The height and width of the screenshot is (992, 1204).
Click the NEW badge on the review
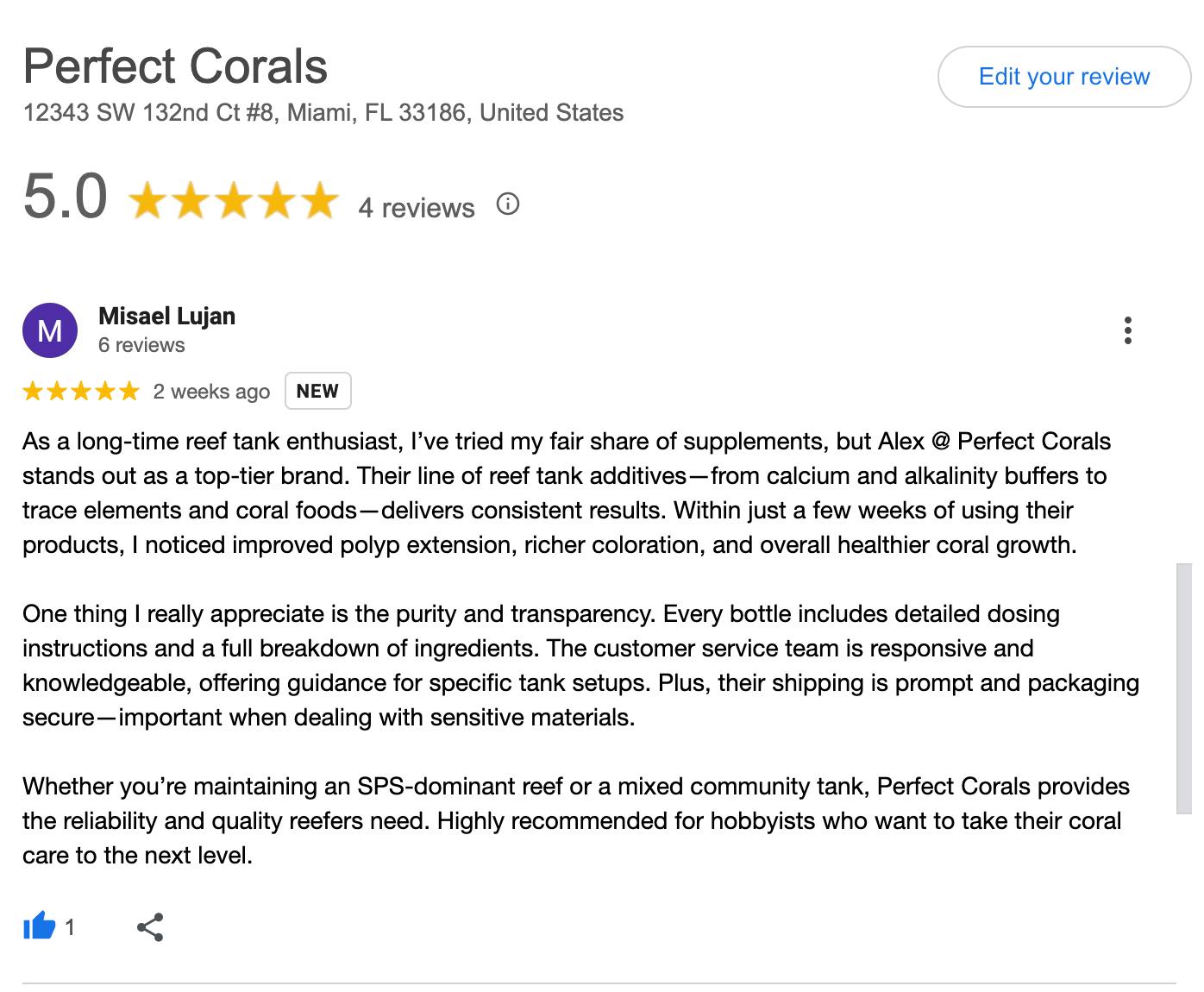pyautogui.click(x=317, y=391)
